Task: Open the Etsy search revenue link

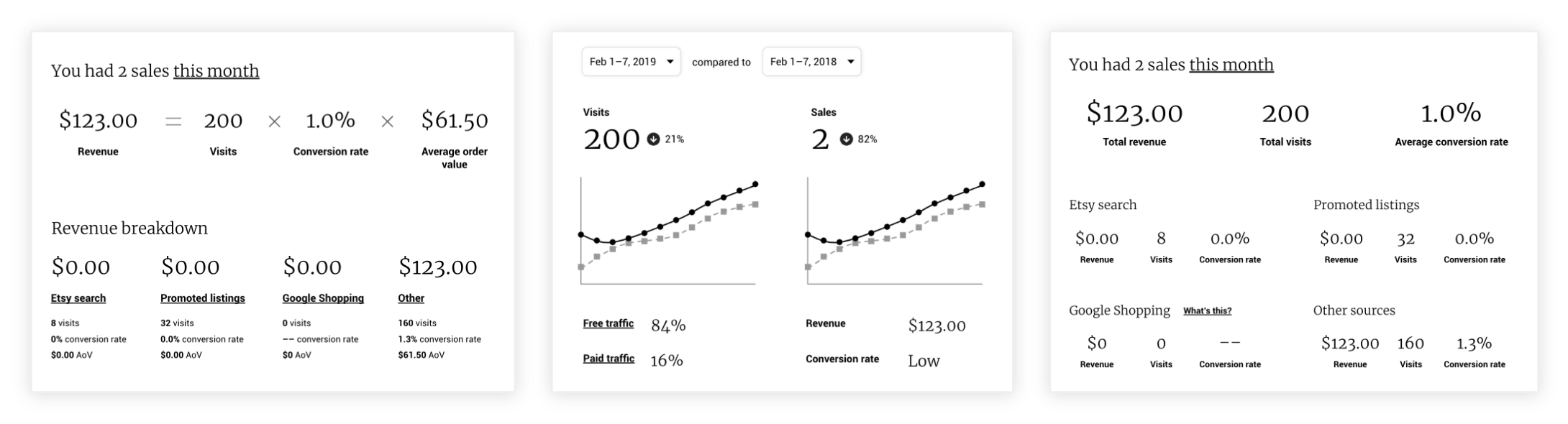Action: click(x=78, y=298)
